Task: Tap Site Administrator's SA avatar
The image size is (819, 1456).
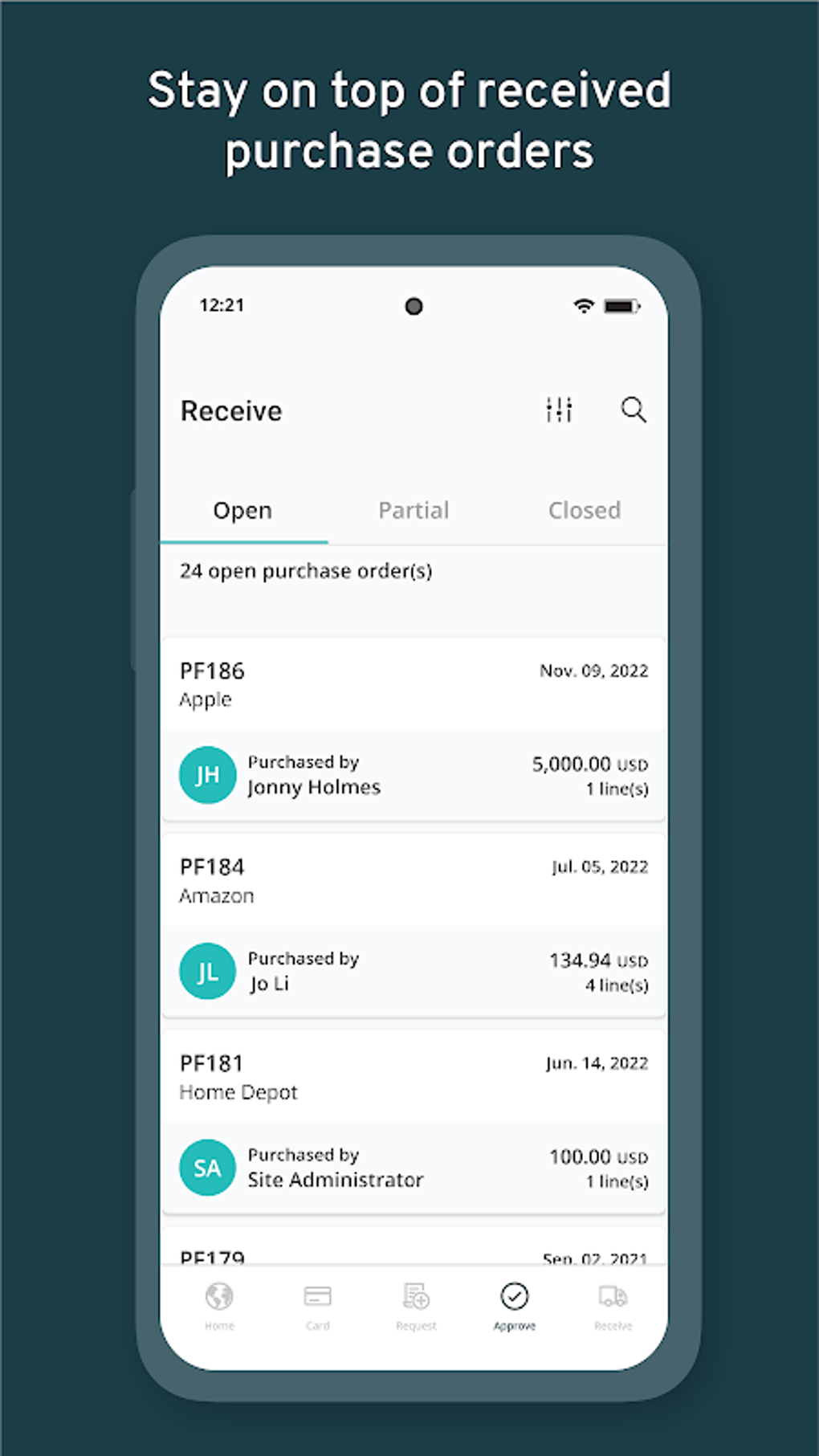Action: pyautogui.click(x=207, y=1167)
